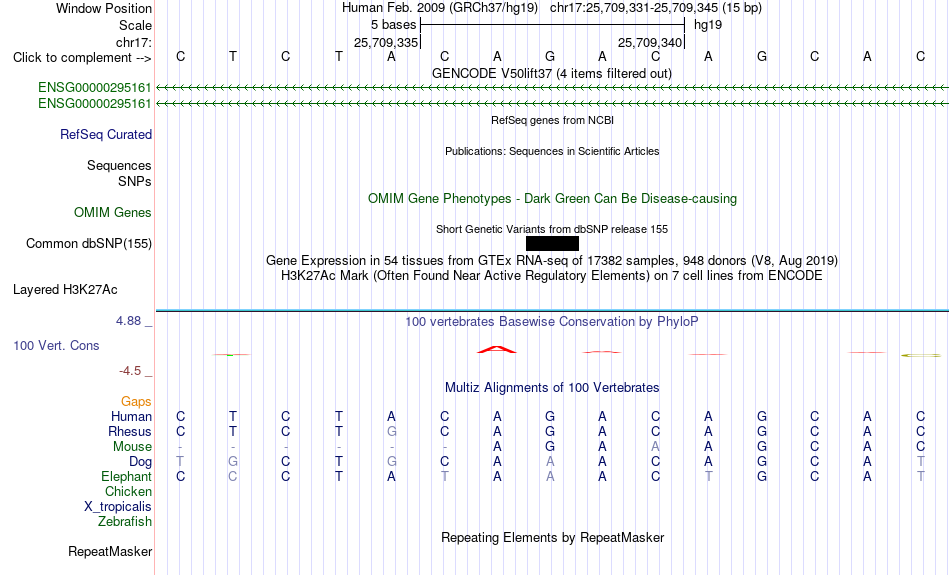Open the Layered H3K27Ac track label

click(65, 290)
